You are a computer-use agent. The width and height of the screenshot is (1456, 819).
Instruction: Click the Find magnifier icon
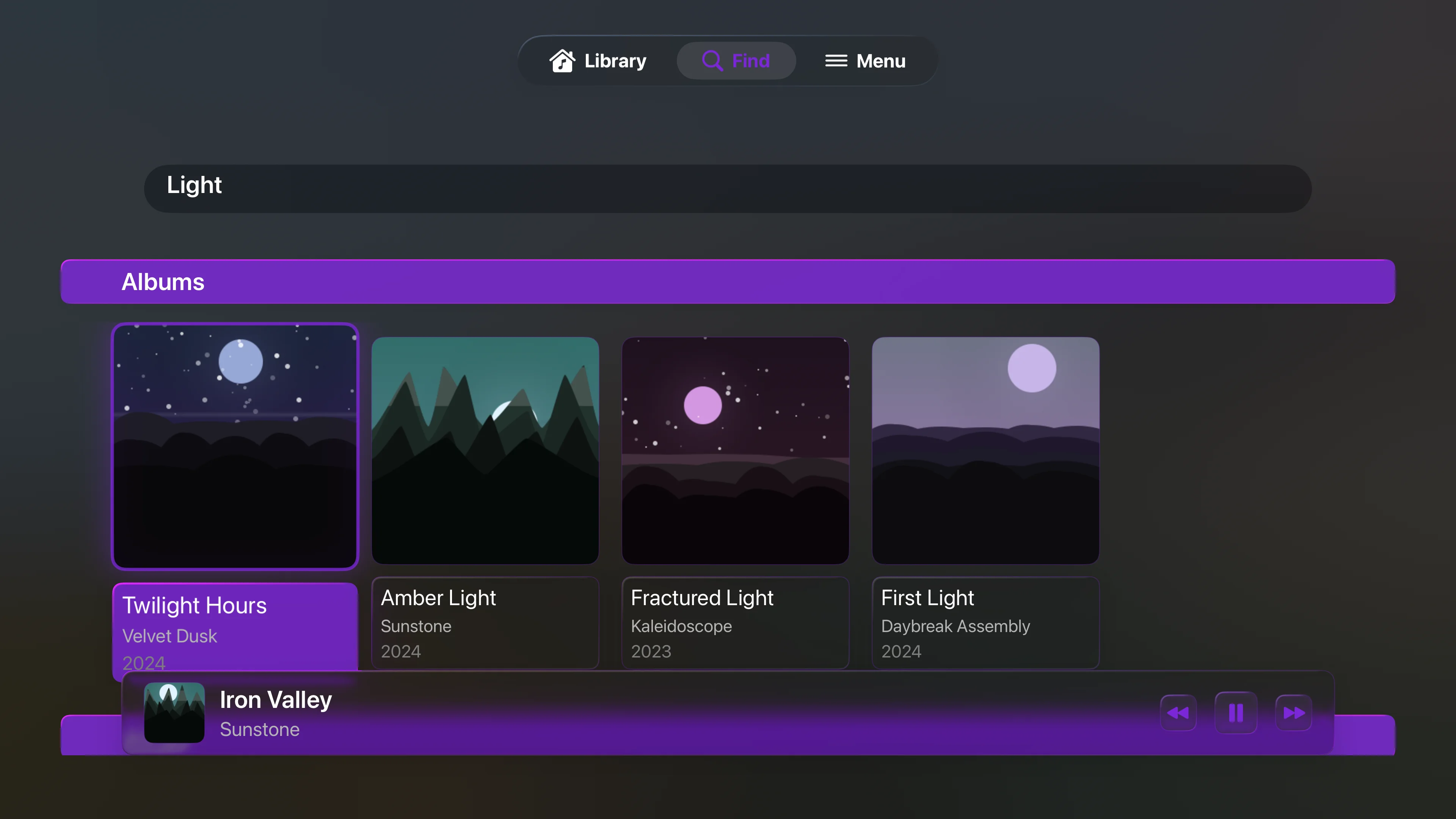tap(712, 61)
